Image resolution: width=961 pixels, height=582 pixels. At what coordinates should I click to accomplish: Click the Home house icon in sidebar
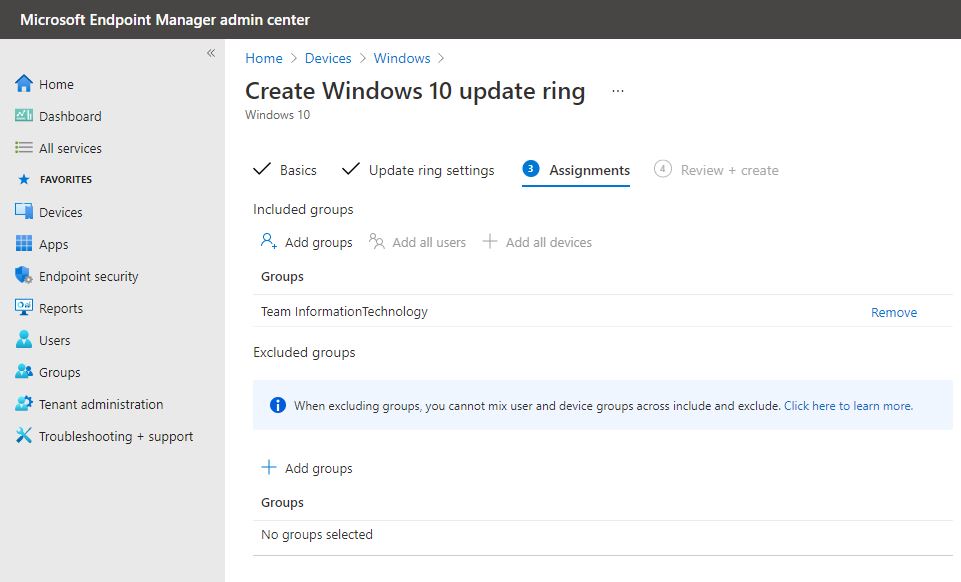click(x=24, y=83)
